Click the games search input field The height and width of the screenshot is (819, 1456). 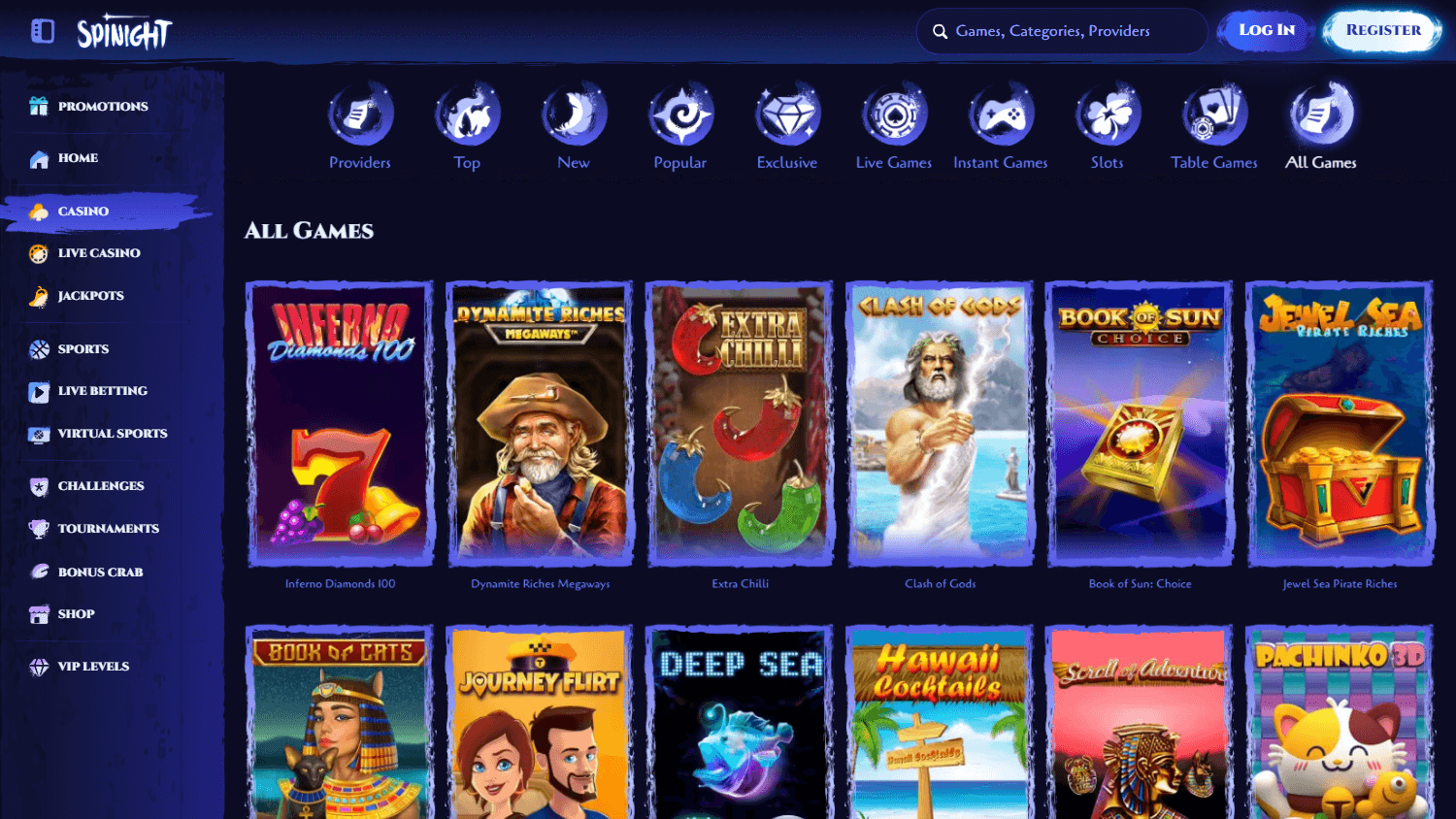(x=1062, y=31)
